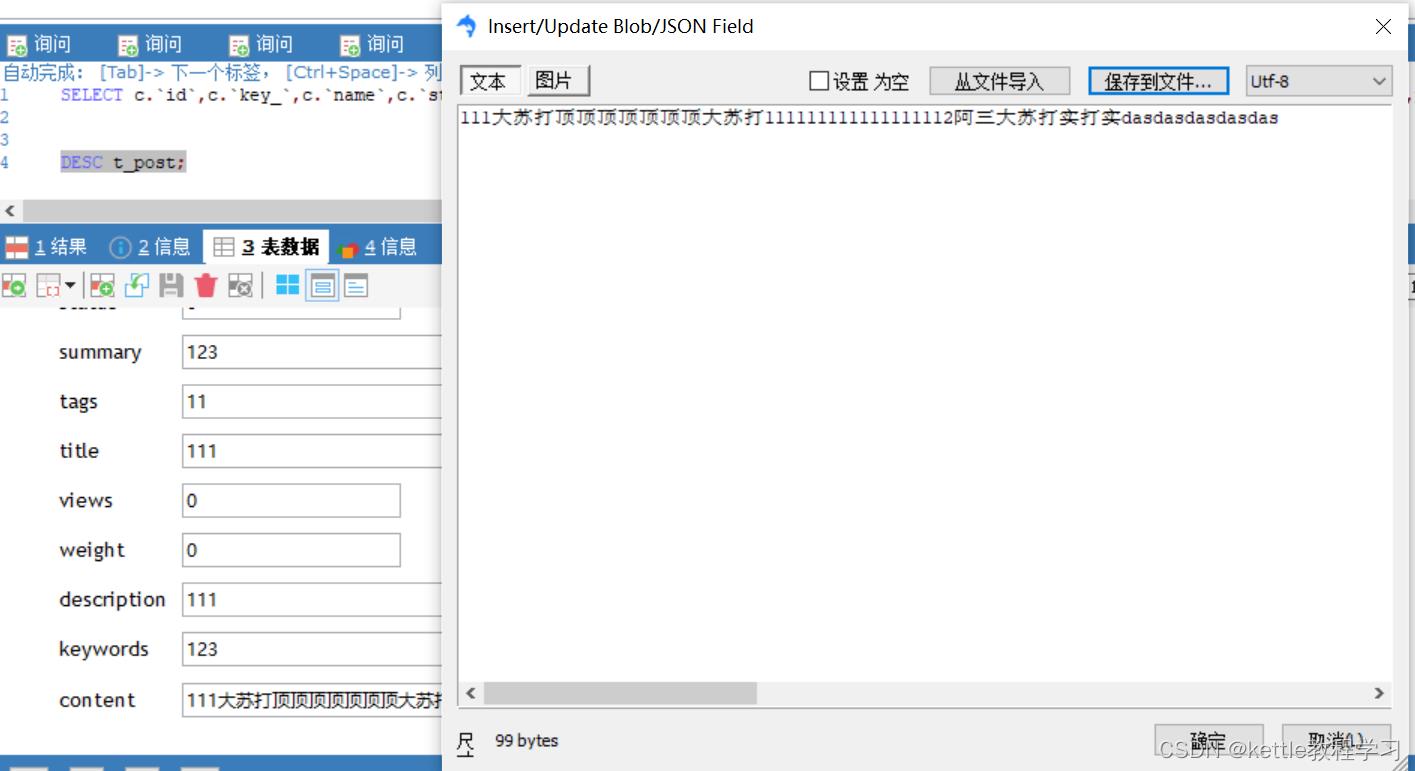Save changes with the floppy disk icon
Image resolution: width=1415 pixels, height=771 pixels.
171,286
